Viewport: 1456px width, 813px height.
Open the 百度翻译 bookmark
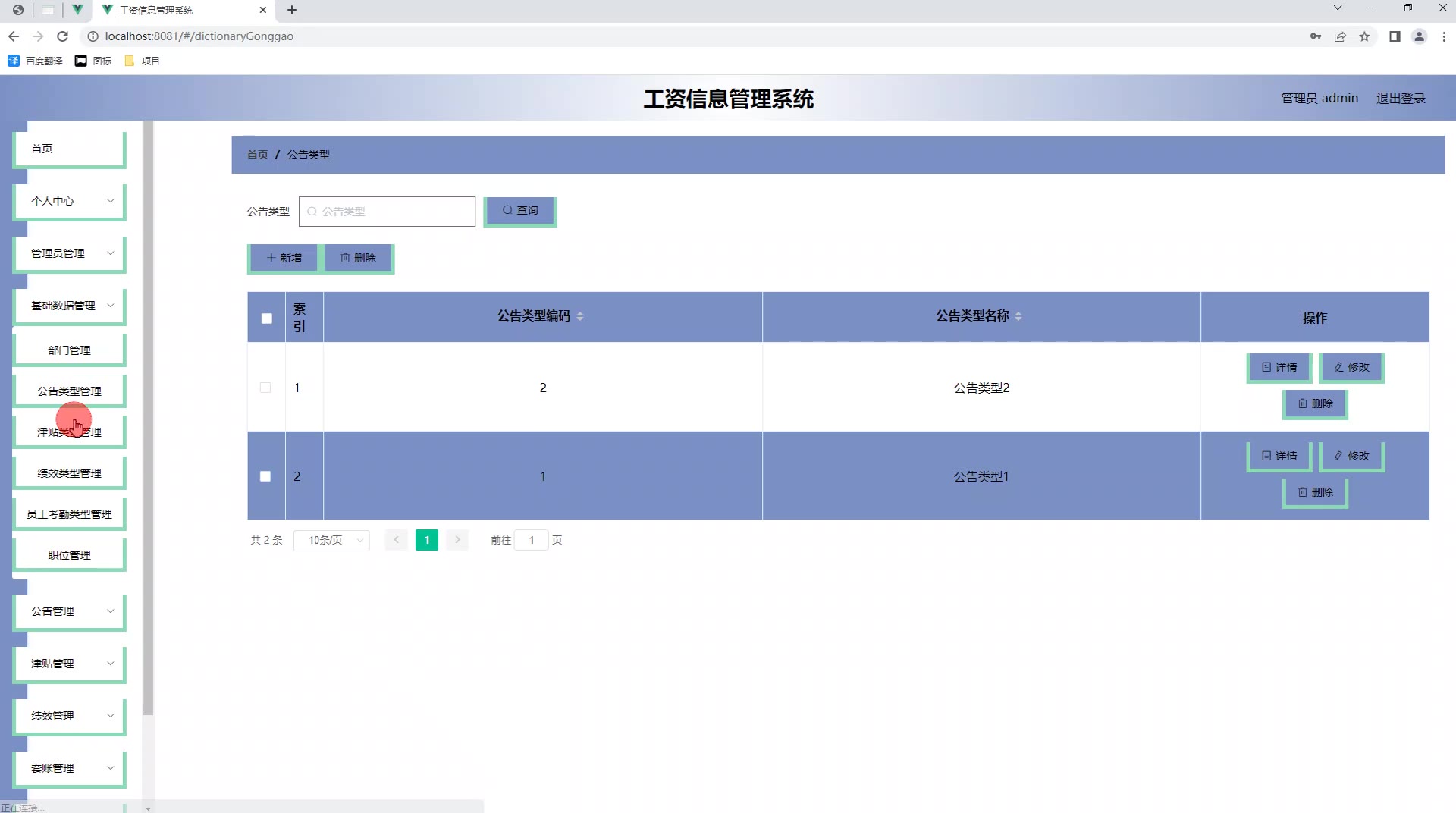click(x=35, y=61)
